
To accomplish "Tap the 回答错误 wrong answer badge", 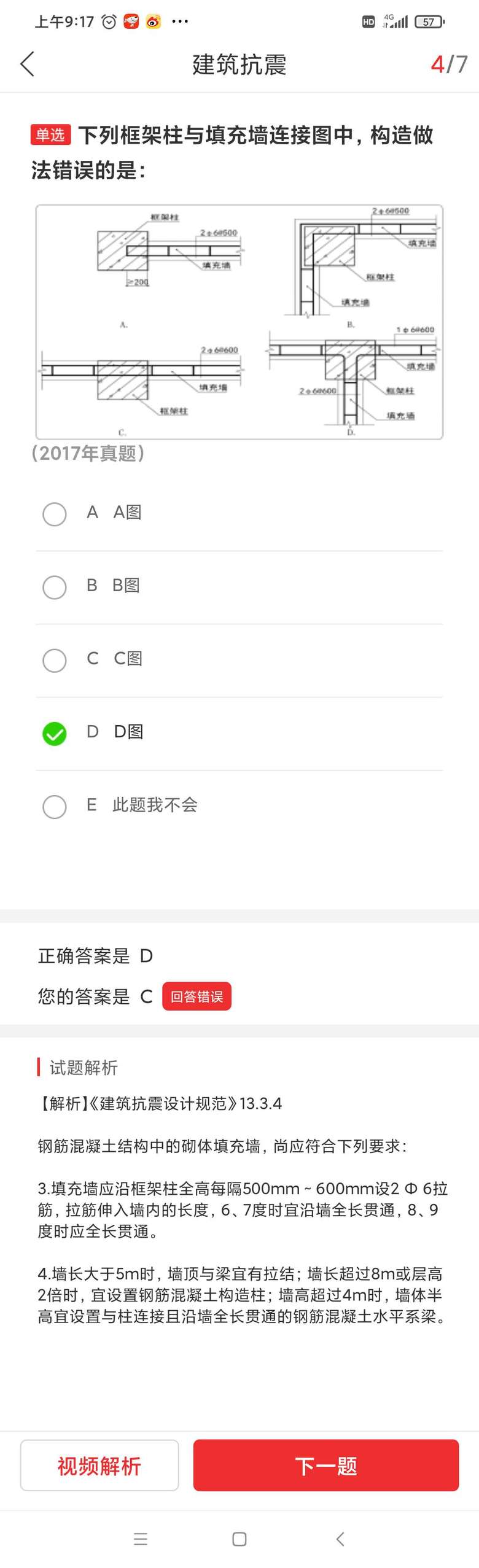I will [197, 996].
